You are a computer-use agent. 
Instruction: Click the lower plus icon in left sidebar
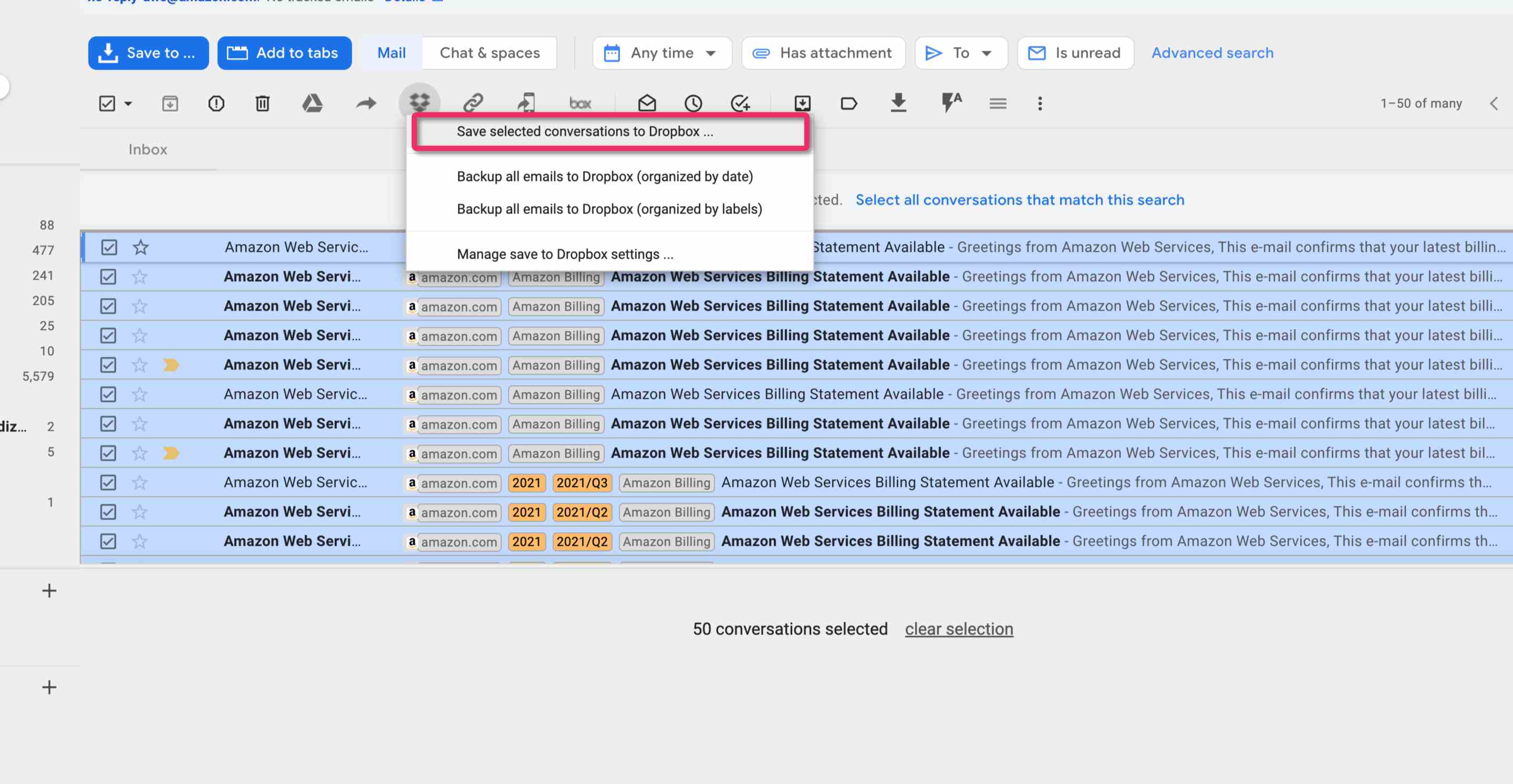pos(49,686)
